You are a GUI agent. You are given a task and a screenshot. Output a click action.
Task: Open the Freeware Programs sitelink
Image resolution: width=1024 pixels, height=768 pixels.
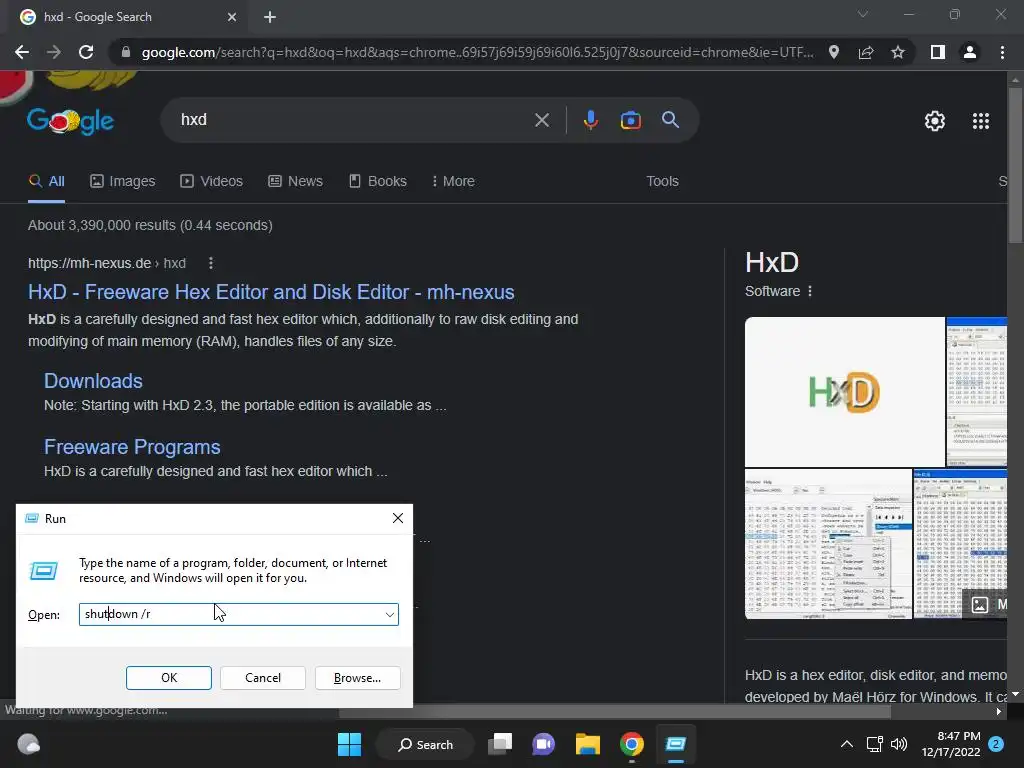(x=132, y=447)
